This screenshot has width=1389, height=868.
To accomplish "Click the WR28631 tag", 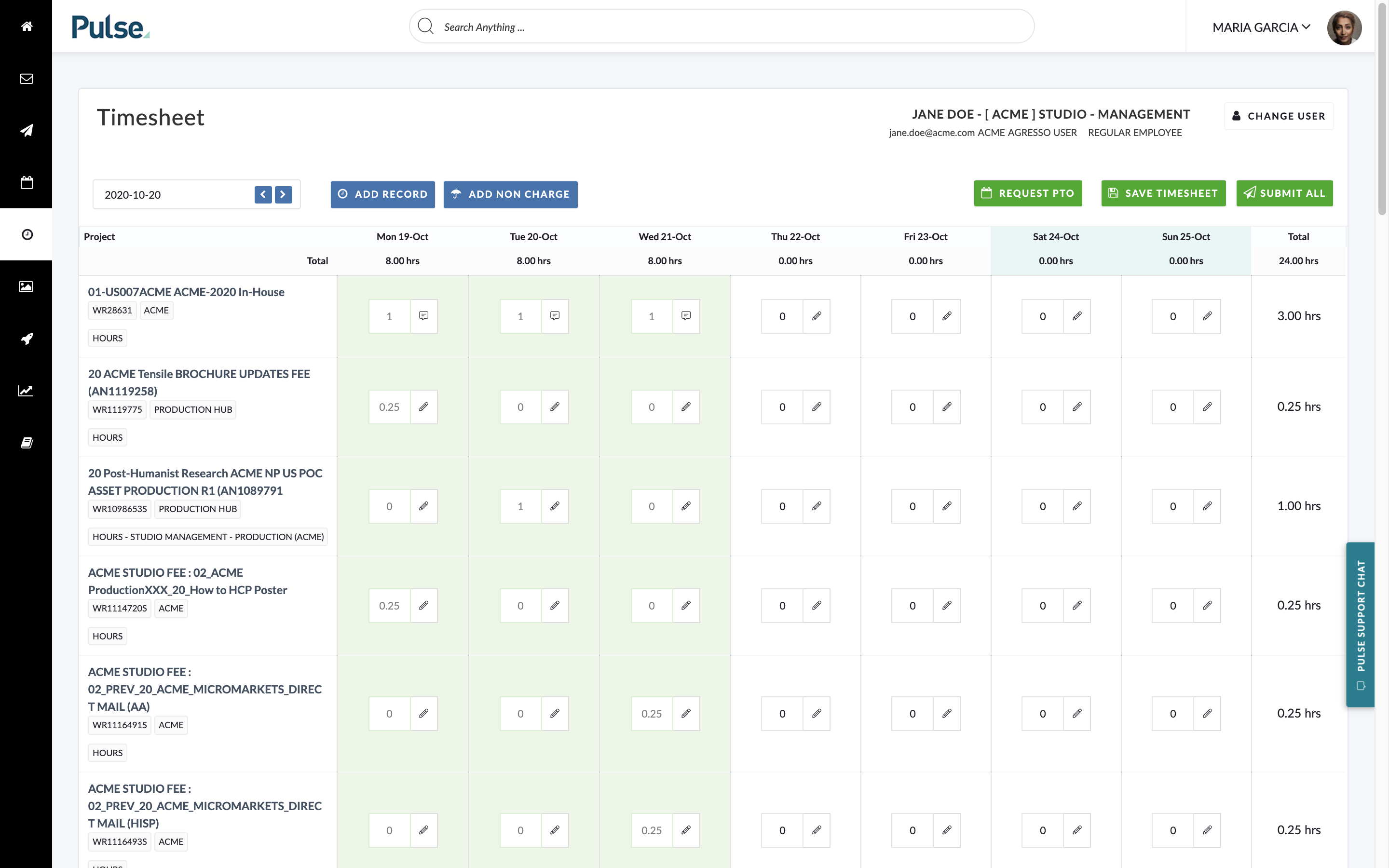I will 112,310.
